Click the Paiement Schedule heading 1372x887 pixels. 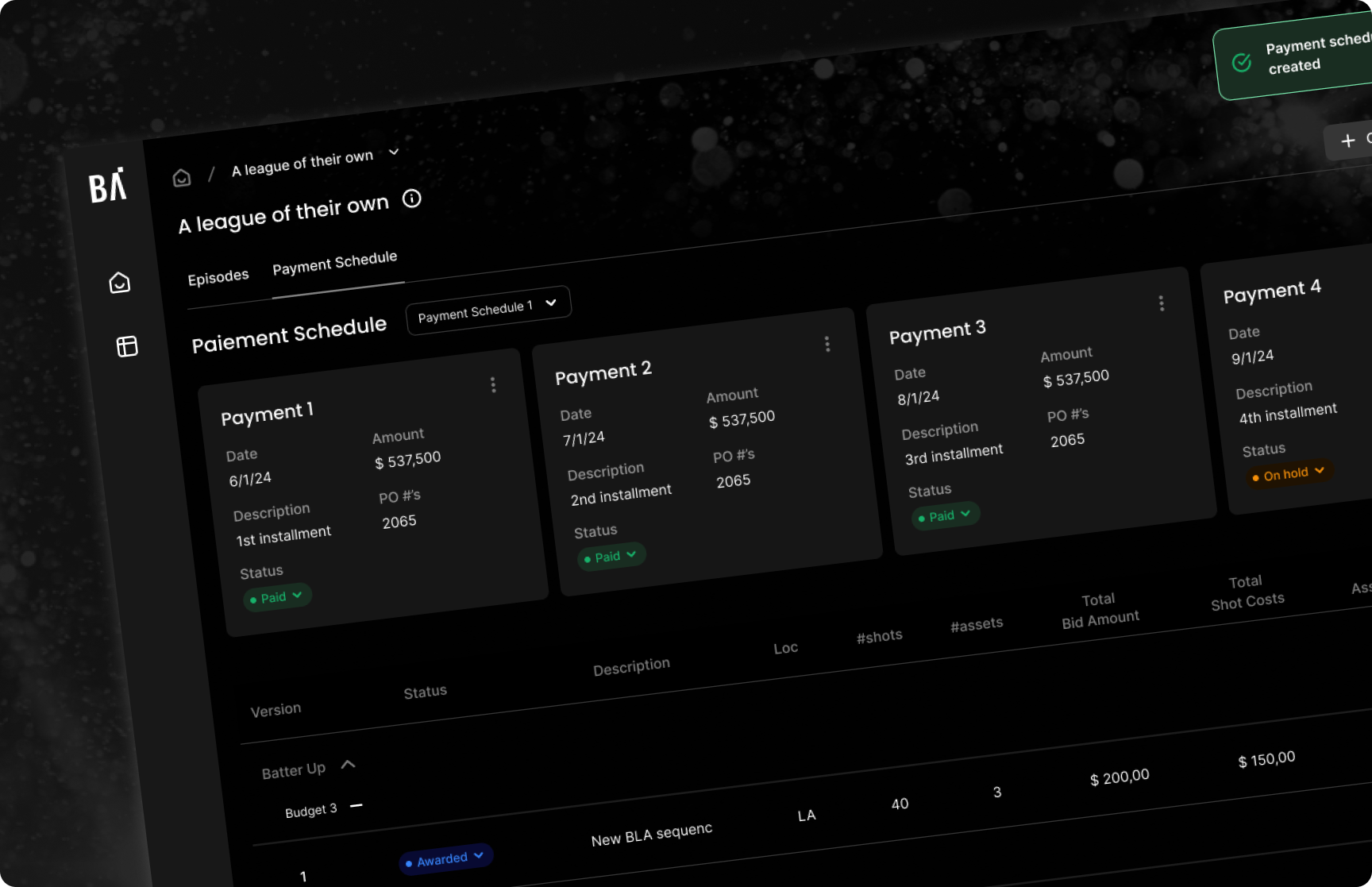pyautogui.click(x=289, y=334)
